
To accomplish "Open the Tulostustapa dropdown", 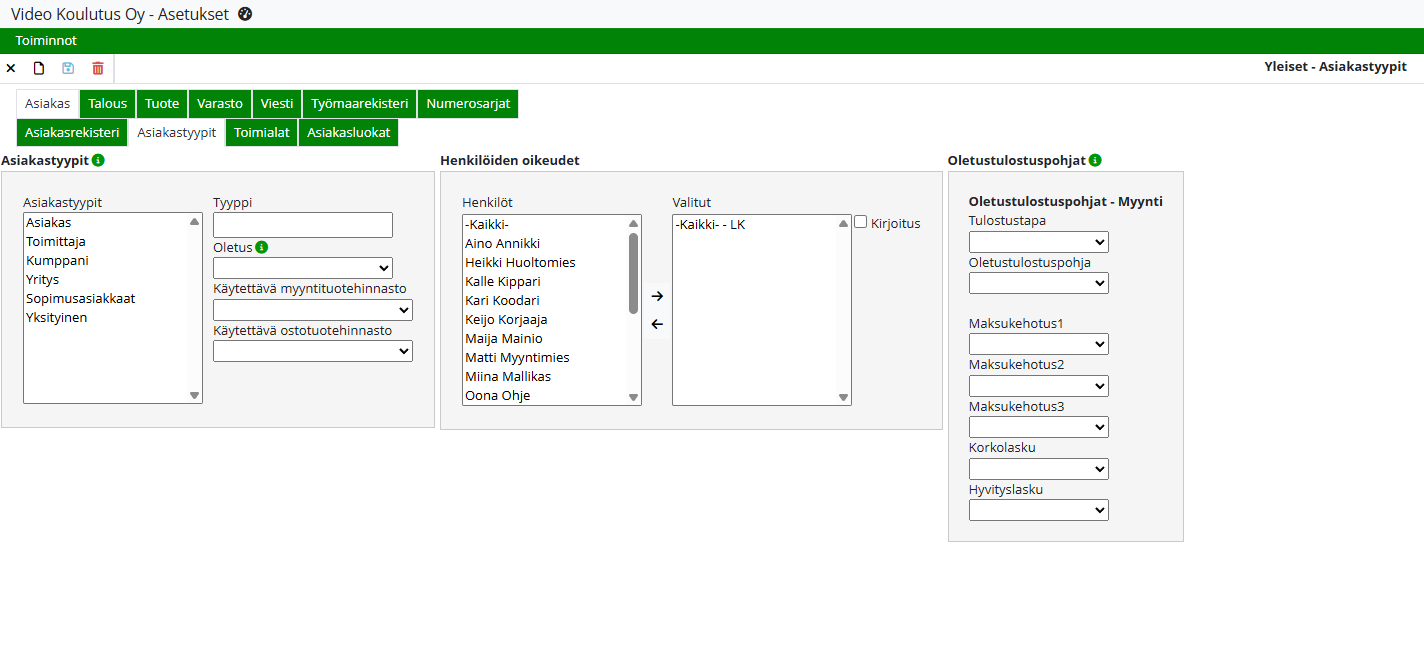I will (x=1038, y=242).
